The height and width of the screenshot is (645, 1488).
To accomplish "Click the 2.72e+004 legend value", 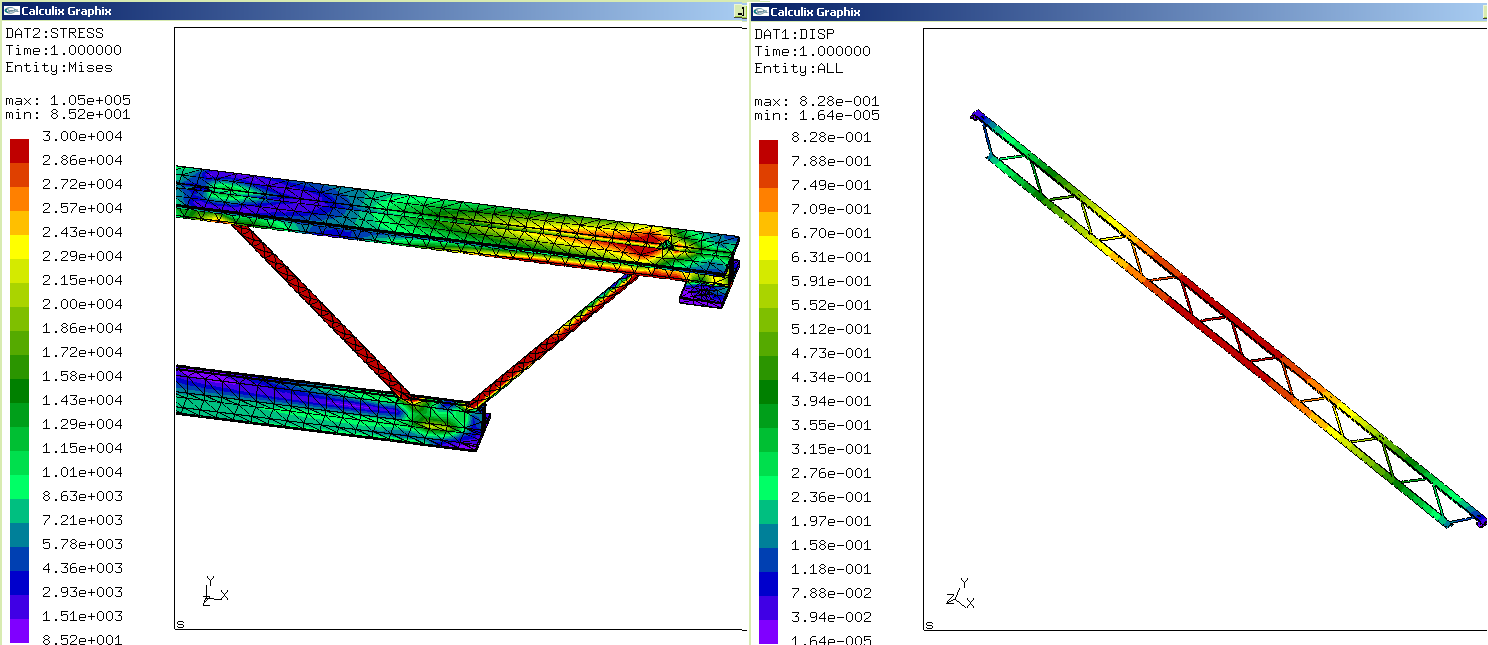I will pos(81,184).
